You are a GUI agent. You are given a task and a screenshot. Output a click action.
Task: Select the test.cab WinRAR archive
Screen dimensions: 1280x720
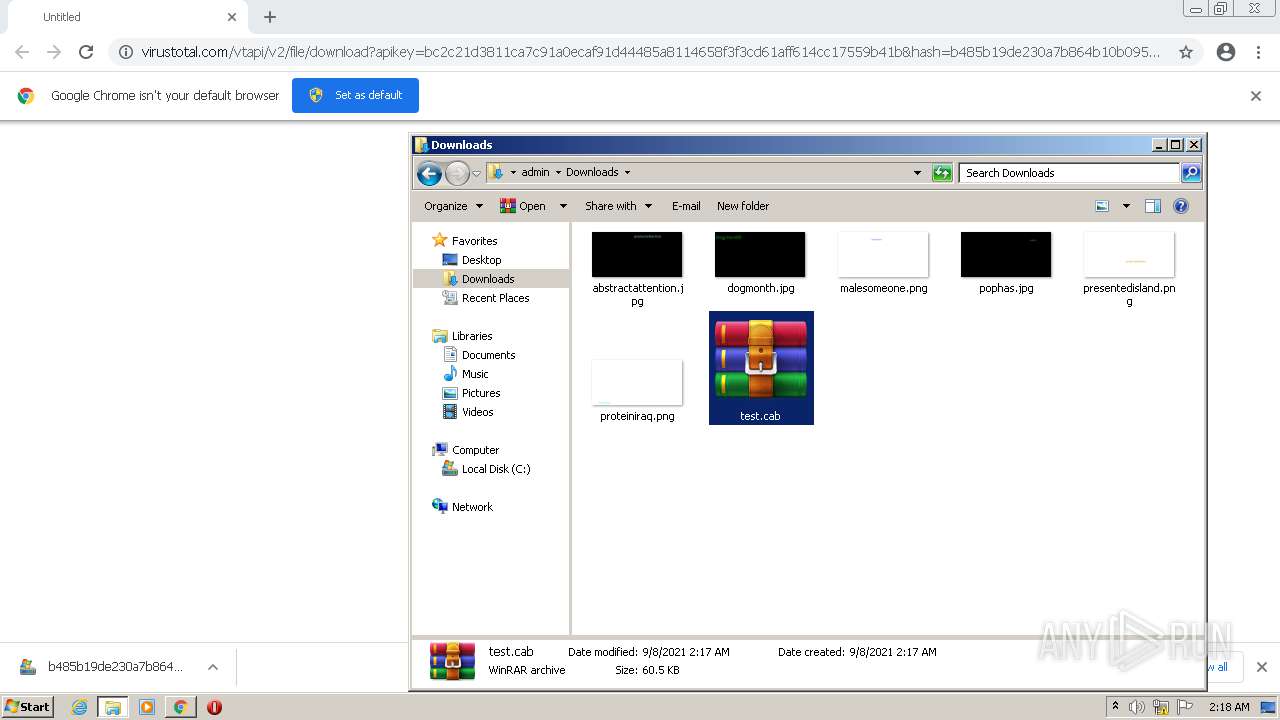coord(761,368)
